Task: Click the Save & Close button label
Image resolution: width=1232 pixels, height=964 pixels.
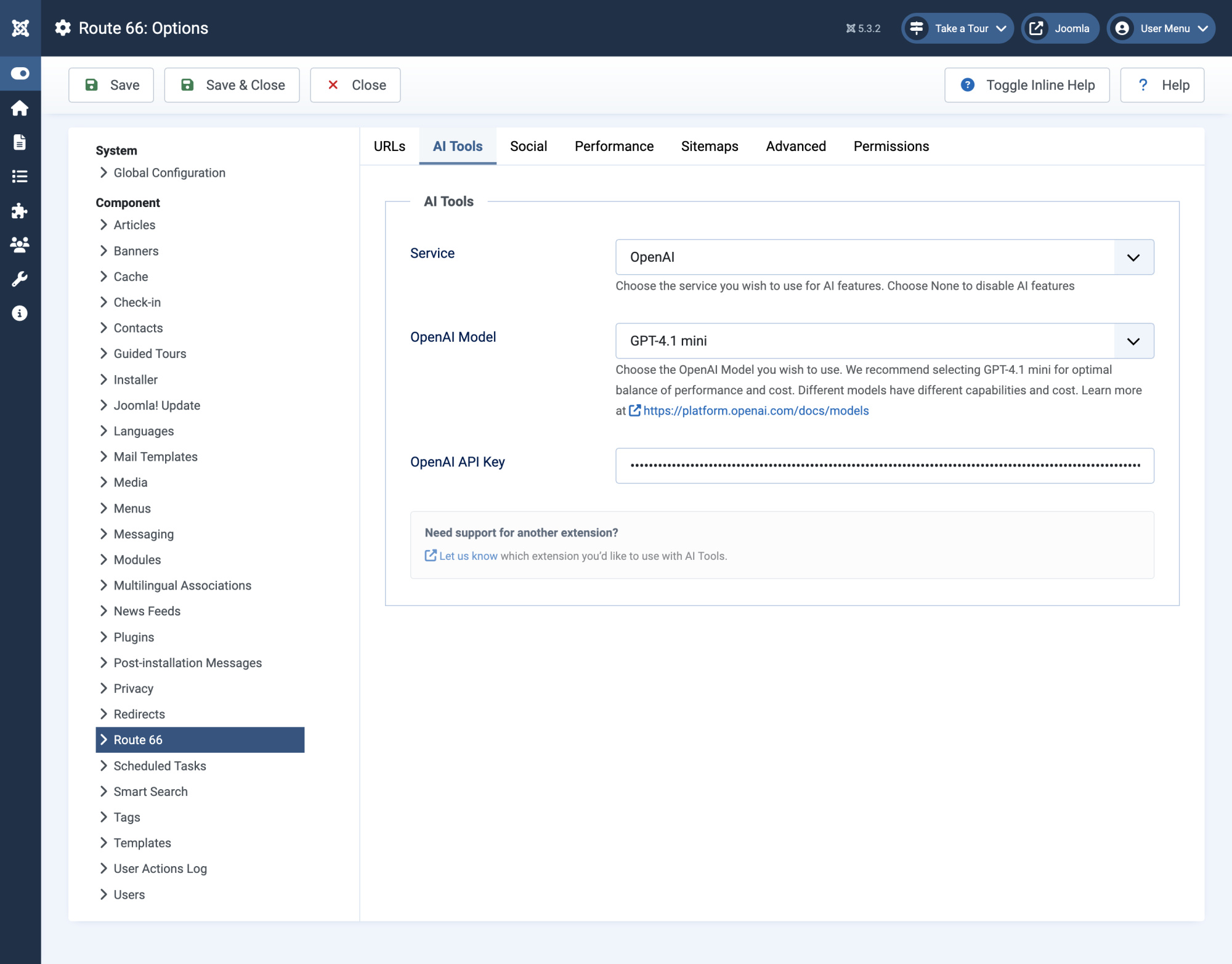Action: click(245, 85)
